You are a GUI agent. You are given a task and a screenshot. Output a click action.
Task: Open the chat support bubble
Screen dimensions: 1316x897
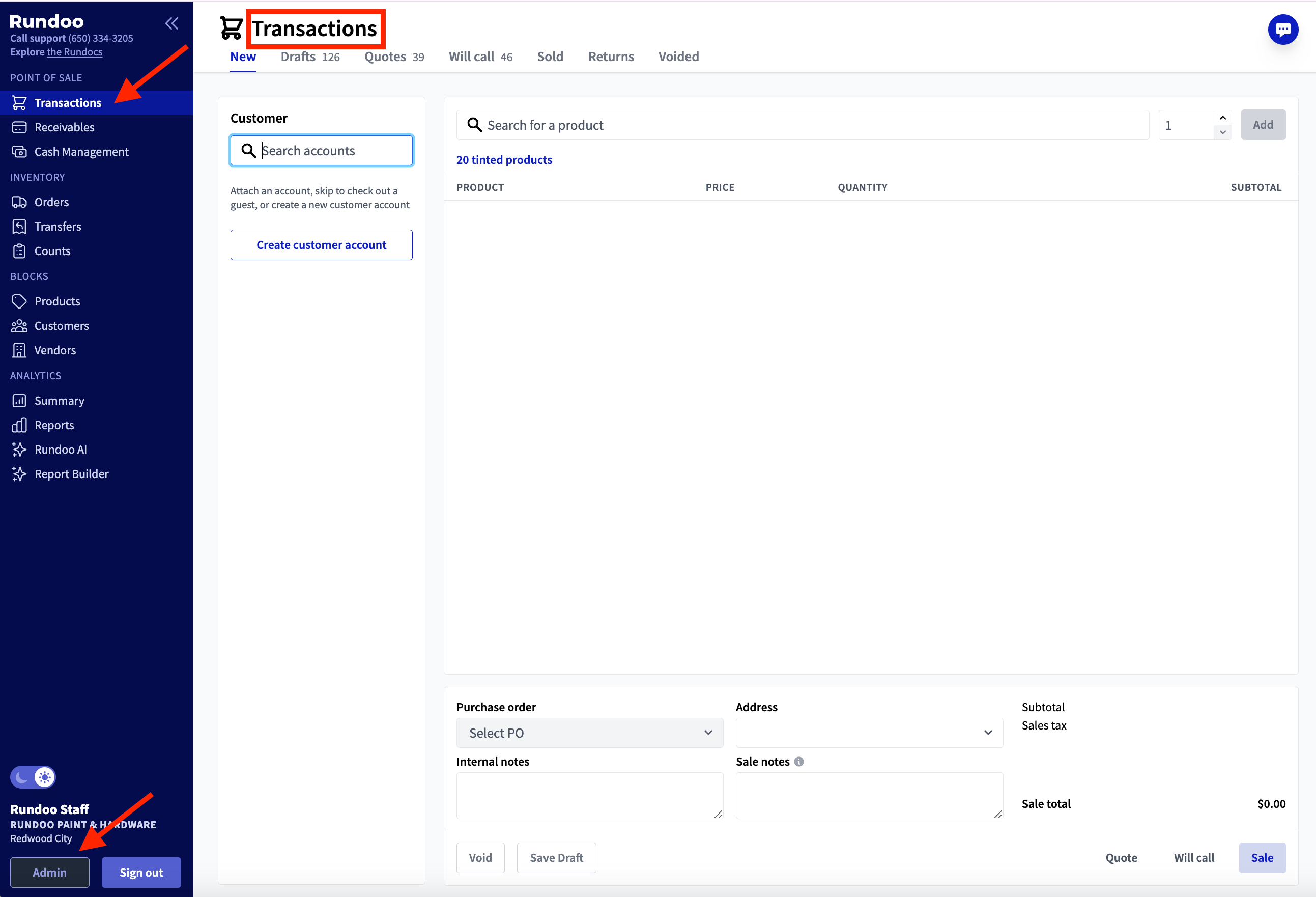click(x=1282, y=30)
